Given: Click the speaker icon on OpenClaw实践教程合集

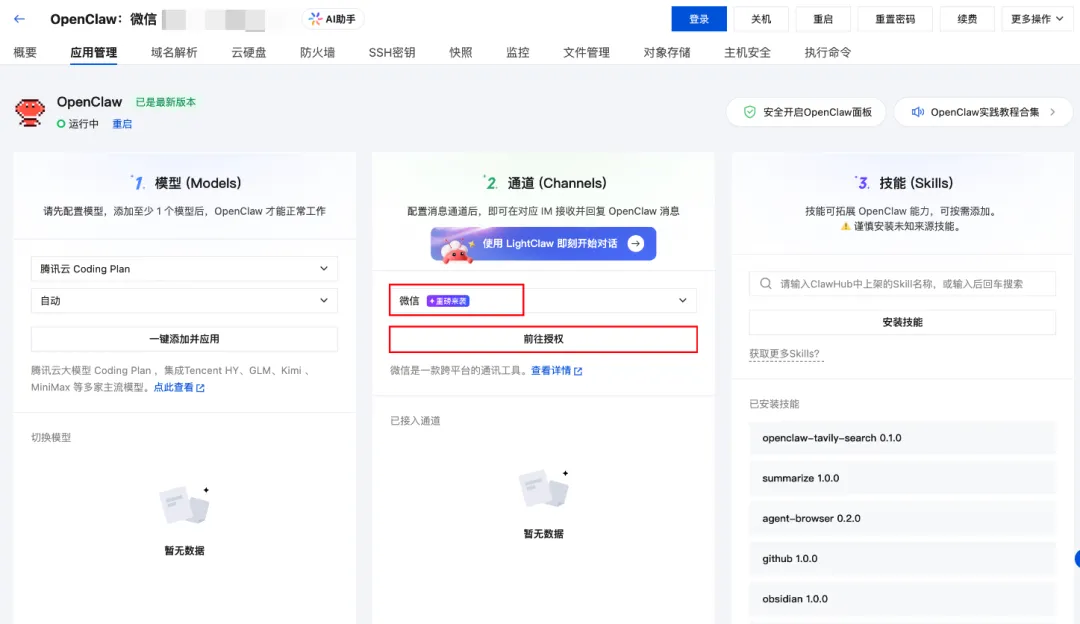Looking at the screenshot, I should pyautogui.click(x=917, y=112).
